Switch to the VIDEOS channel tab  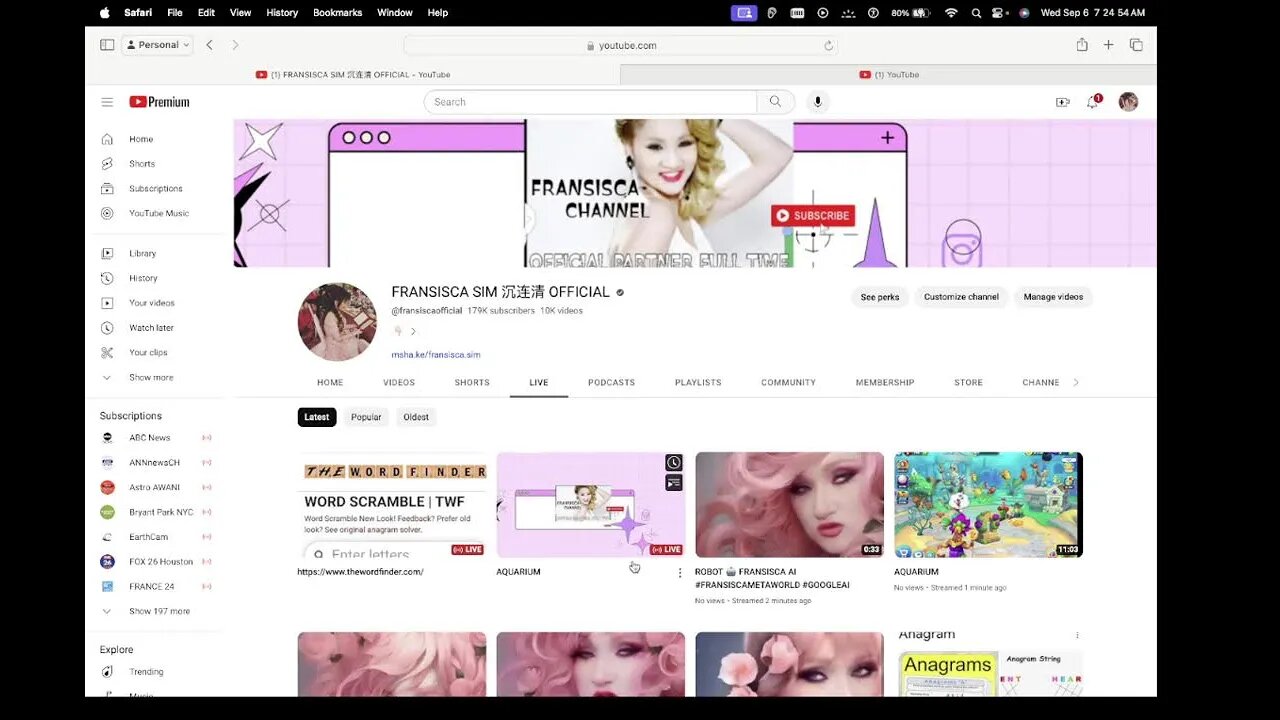(399, 383)
